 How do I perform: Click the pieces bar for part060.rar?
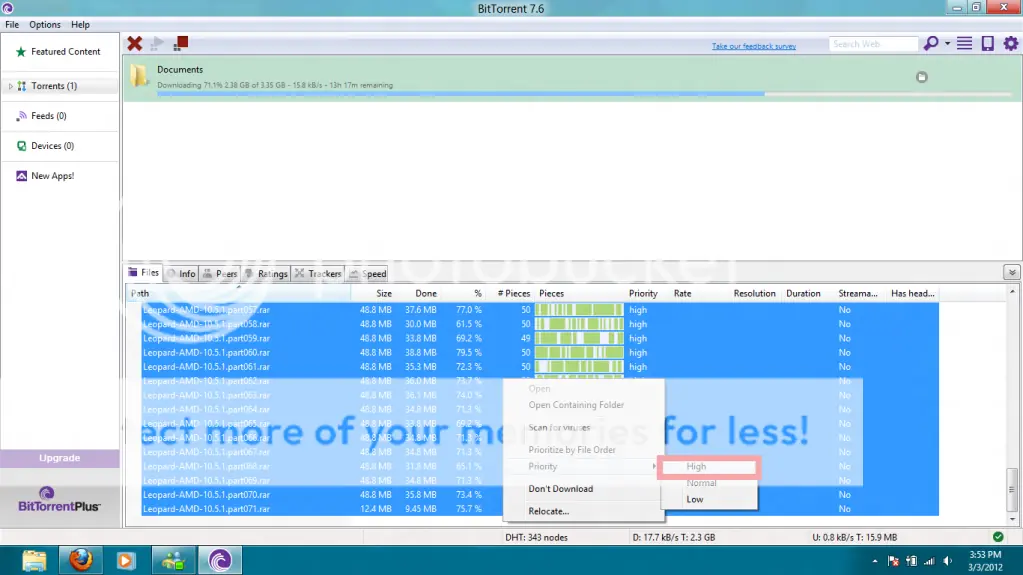point(579,352)
